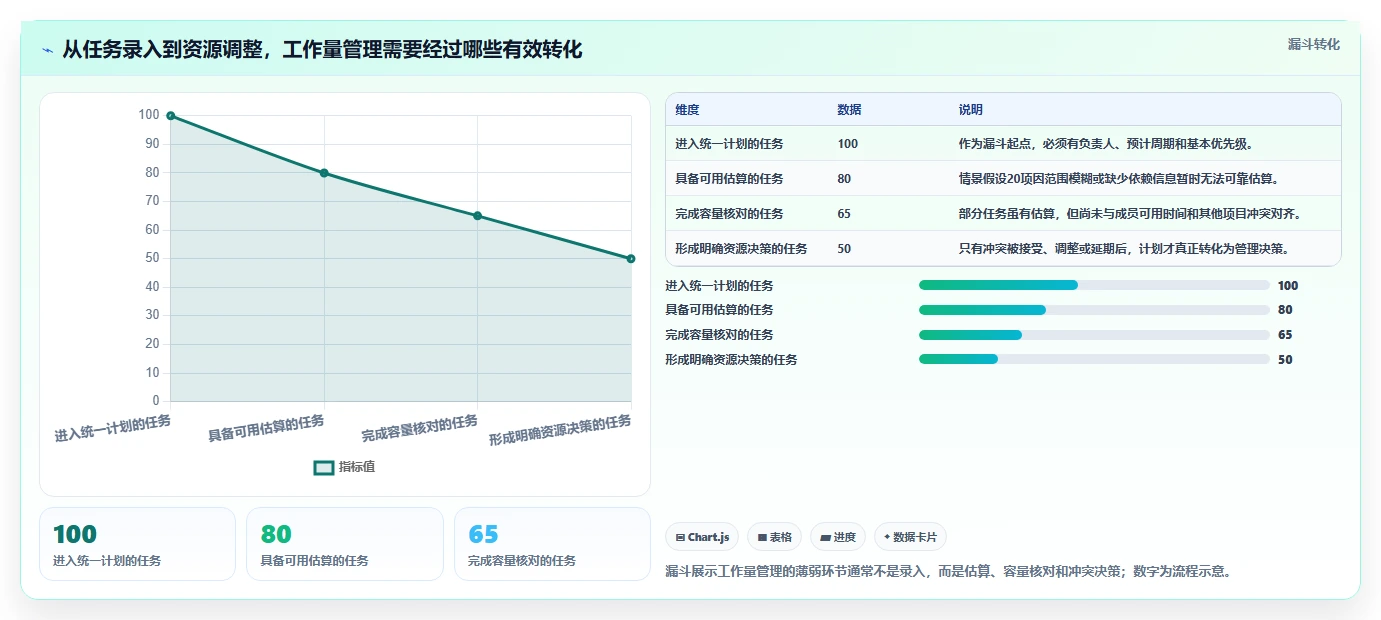Select the chart point at value 80
Image resolution: width=1381 pixels, height=620 pixels.
point(324,173)
